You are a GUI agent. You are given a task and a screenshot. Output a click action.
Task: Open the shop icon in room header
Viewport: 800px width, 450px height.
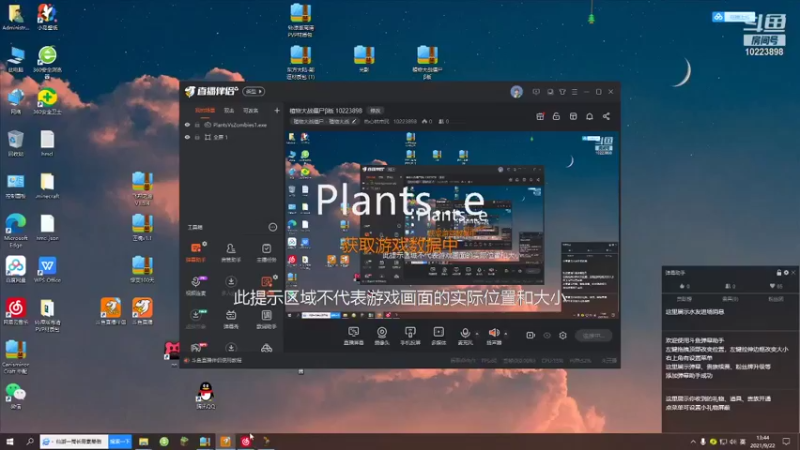pos(573,116)
